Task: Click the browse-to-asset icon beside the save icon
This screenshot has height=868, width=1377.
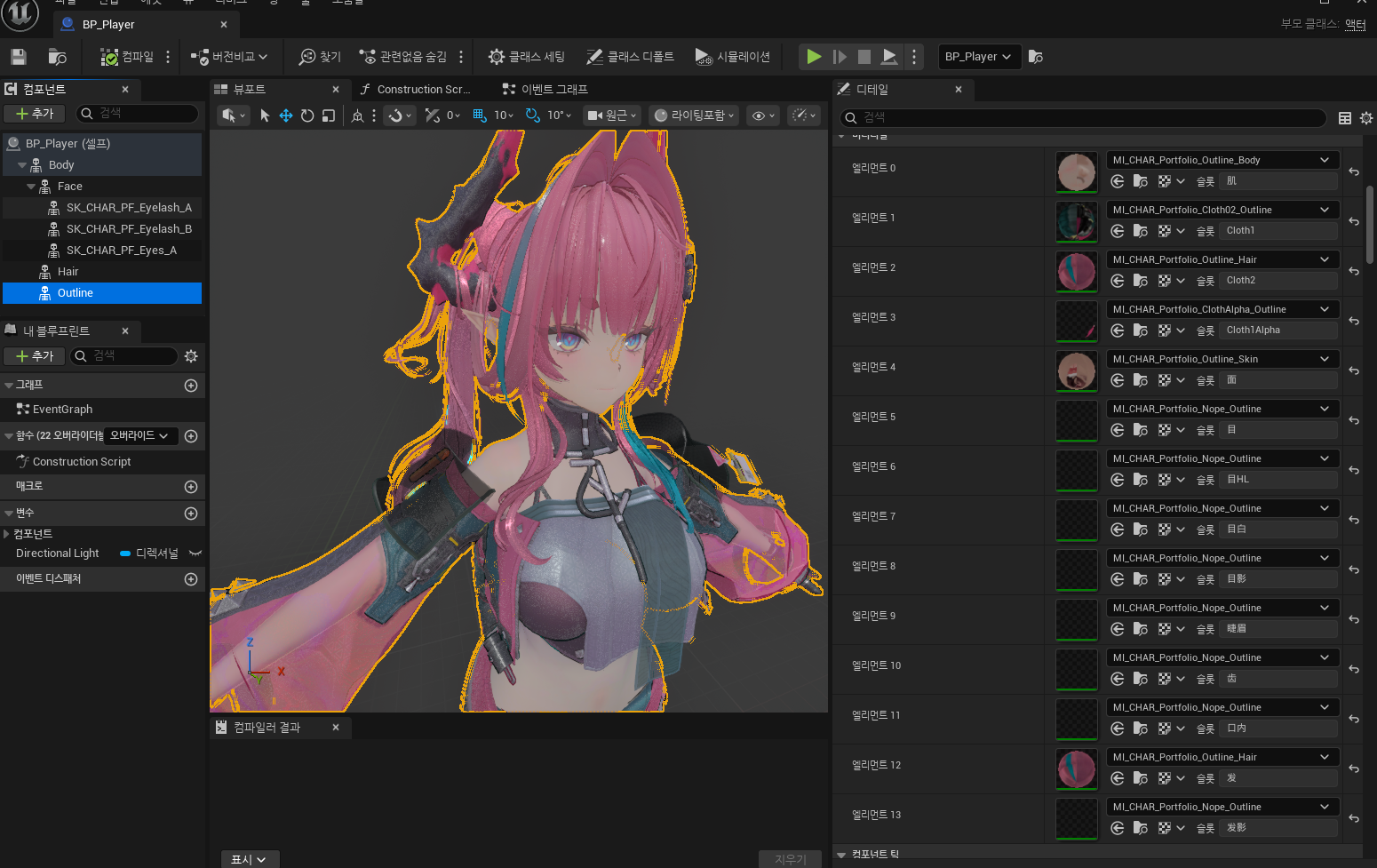Action: 57,57
